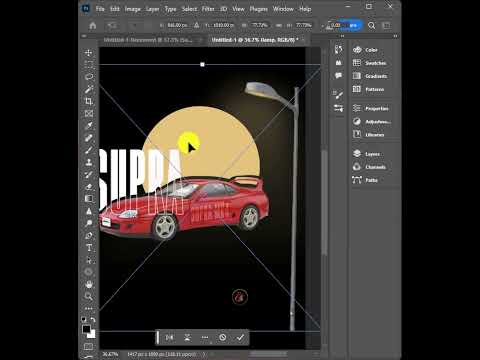Open the Edit menu
Viewport: 480px width, 360px height.
(x=115, y=9)
